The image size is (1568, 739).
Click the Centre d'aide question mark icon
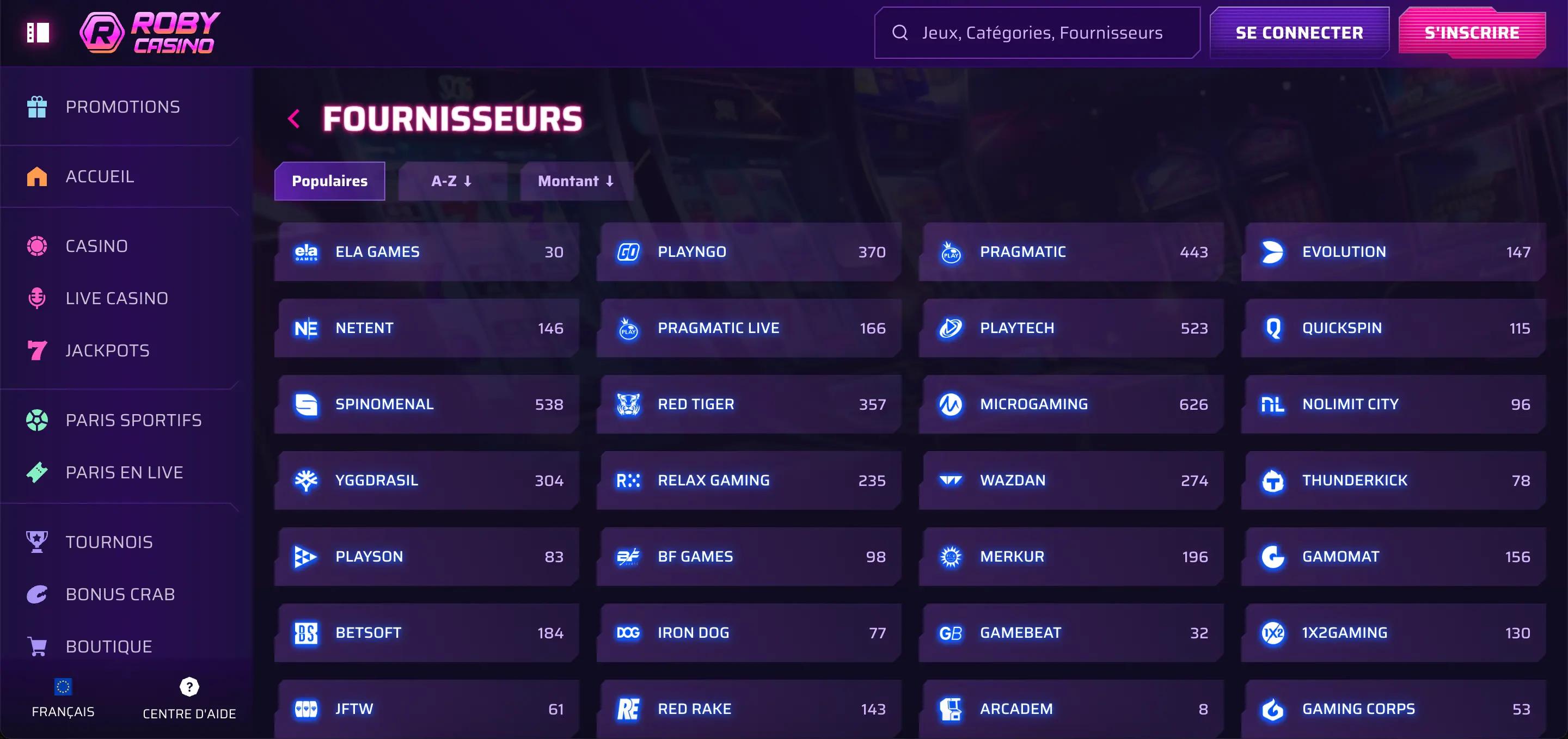tap(189, 687)
